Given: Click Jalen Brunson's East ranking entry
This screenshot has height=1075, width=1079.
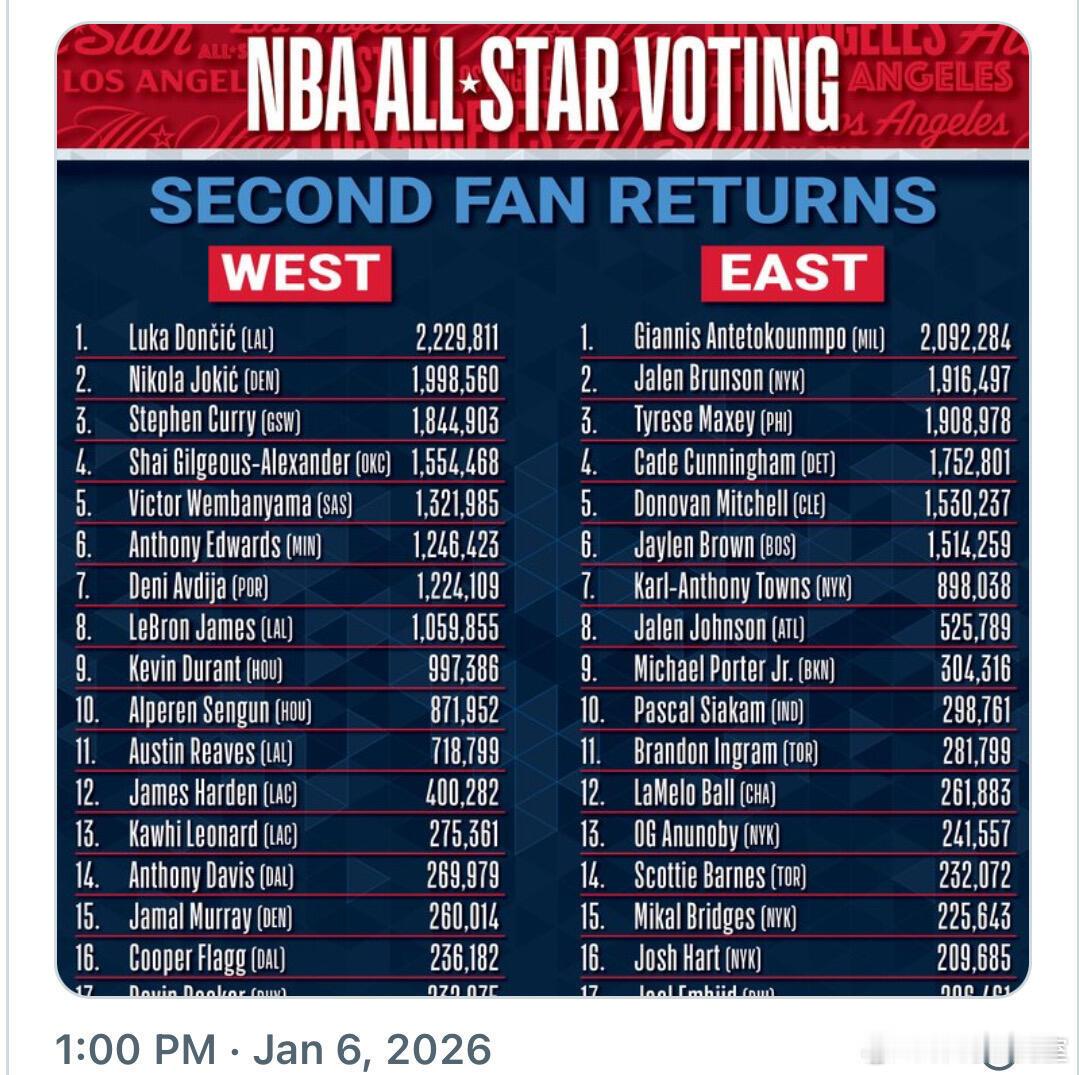Looking at the screenshot, I should (718, 380).
